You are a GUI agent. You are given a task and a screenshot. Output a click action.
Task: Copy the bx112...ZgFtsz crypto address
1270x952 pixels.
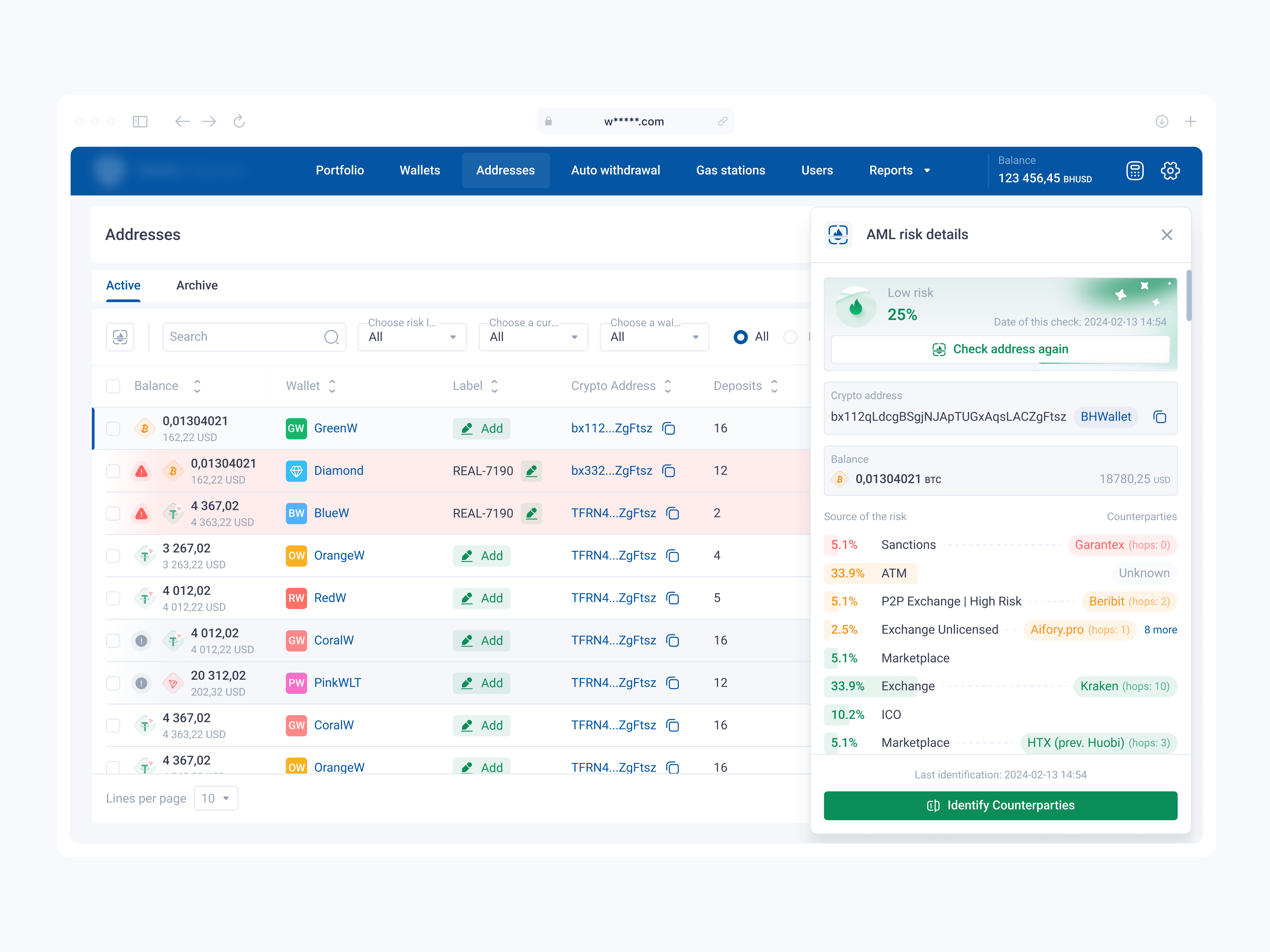669,428
